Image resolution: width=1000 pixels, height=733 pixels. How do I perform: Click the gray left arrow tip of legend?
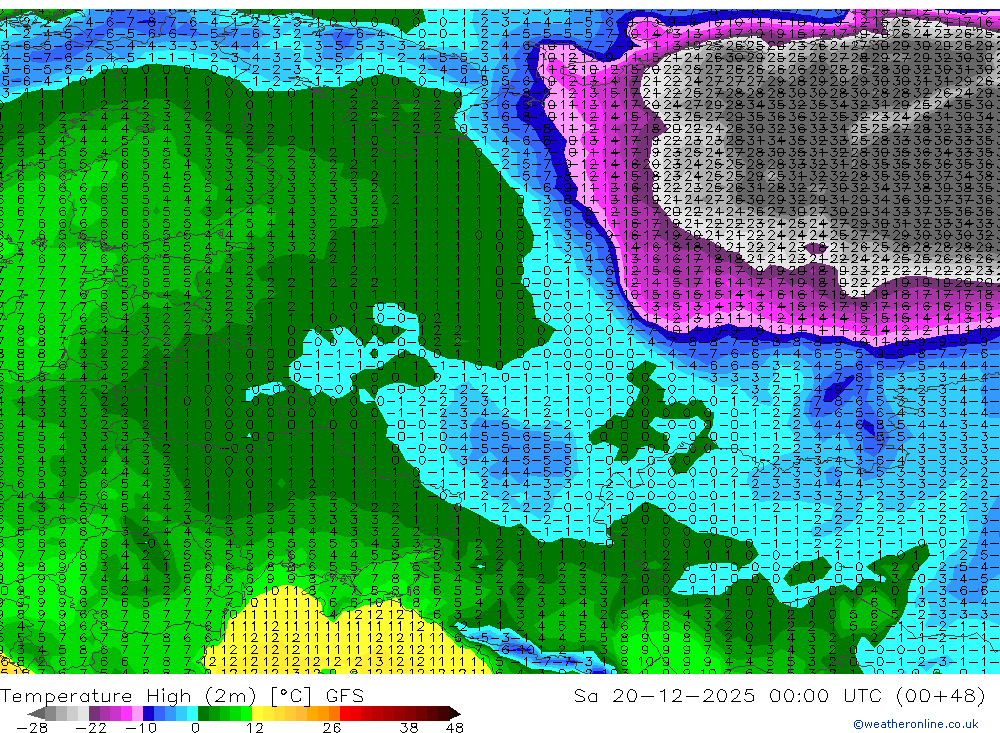pos(36,714)
